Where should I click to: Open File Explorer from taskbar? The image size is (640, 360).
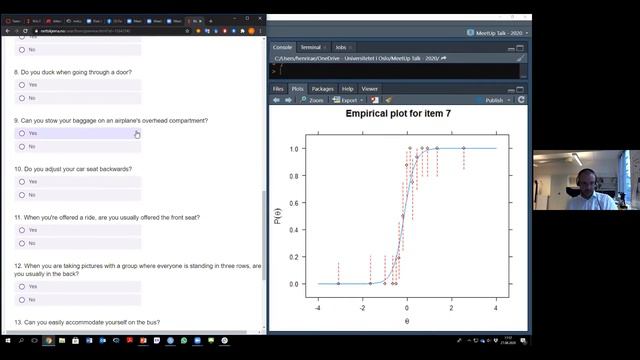pyautogui.click(x=62, y=340)
